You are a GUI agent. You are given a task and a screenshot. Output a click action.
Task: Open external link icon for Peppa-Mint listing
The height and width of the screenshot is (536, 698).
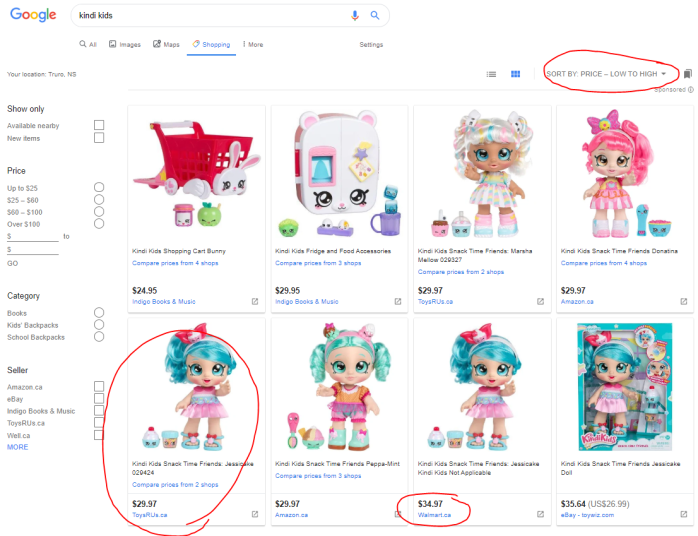[x=397, y=515]
